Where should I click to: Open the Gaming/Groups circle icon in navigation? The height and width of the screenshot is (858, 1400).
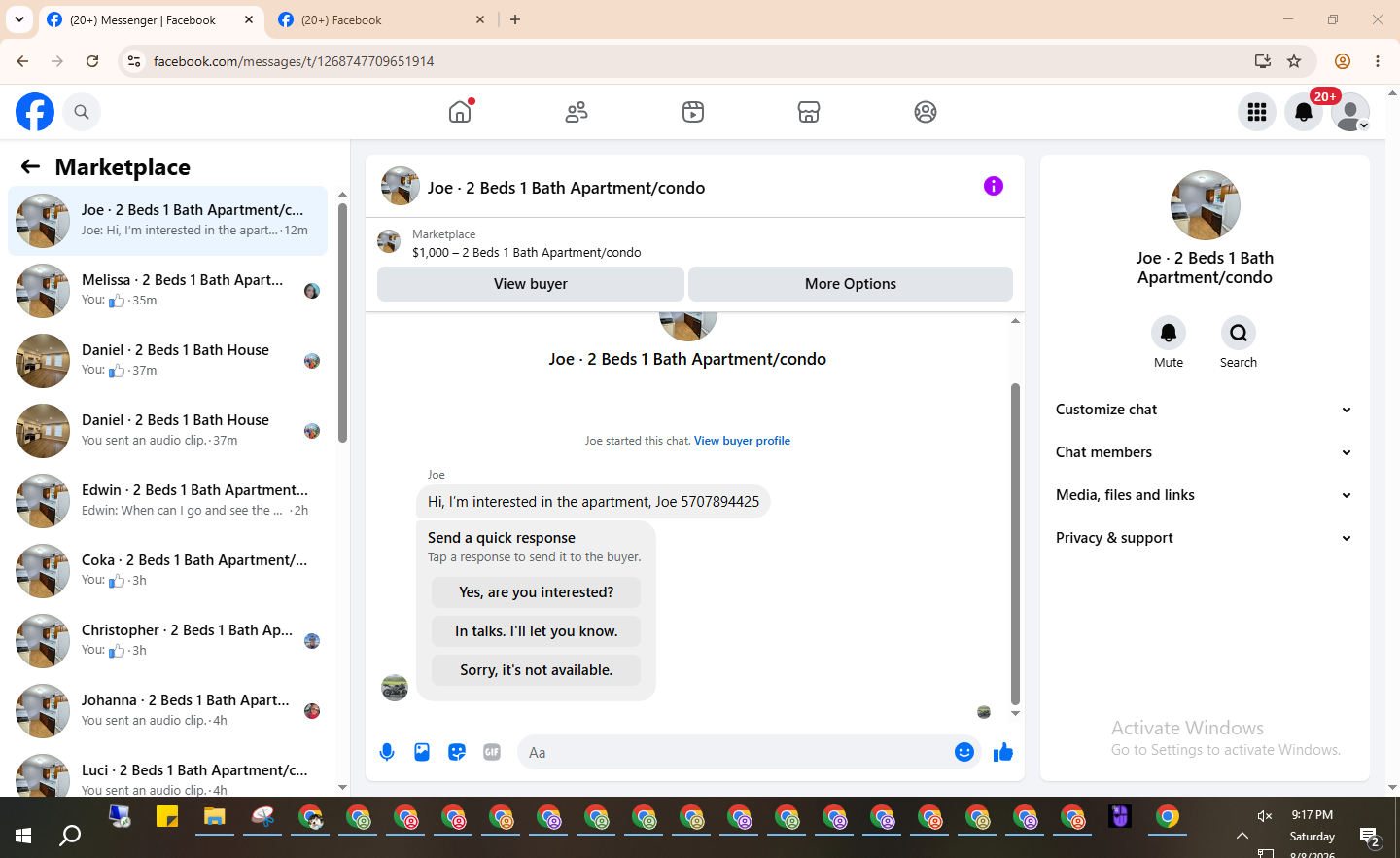(926, 112)
